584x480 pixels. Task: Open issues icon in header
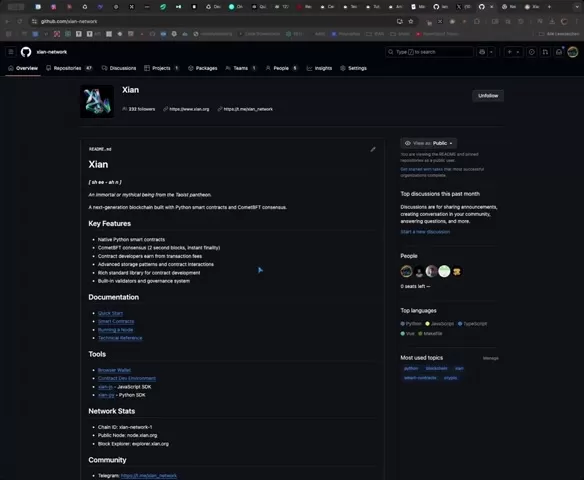[531, 52]
